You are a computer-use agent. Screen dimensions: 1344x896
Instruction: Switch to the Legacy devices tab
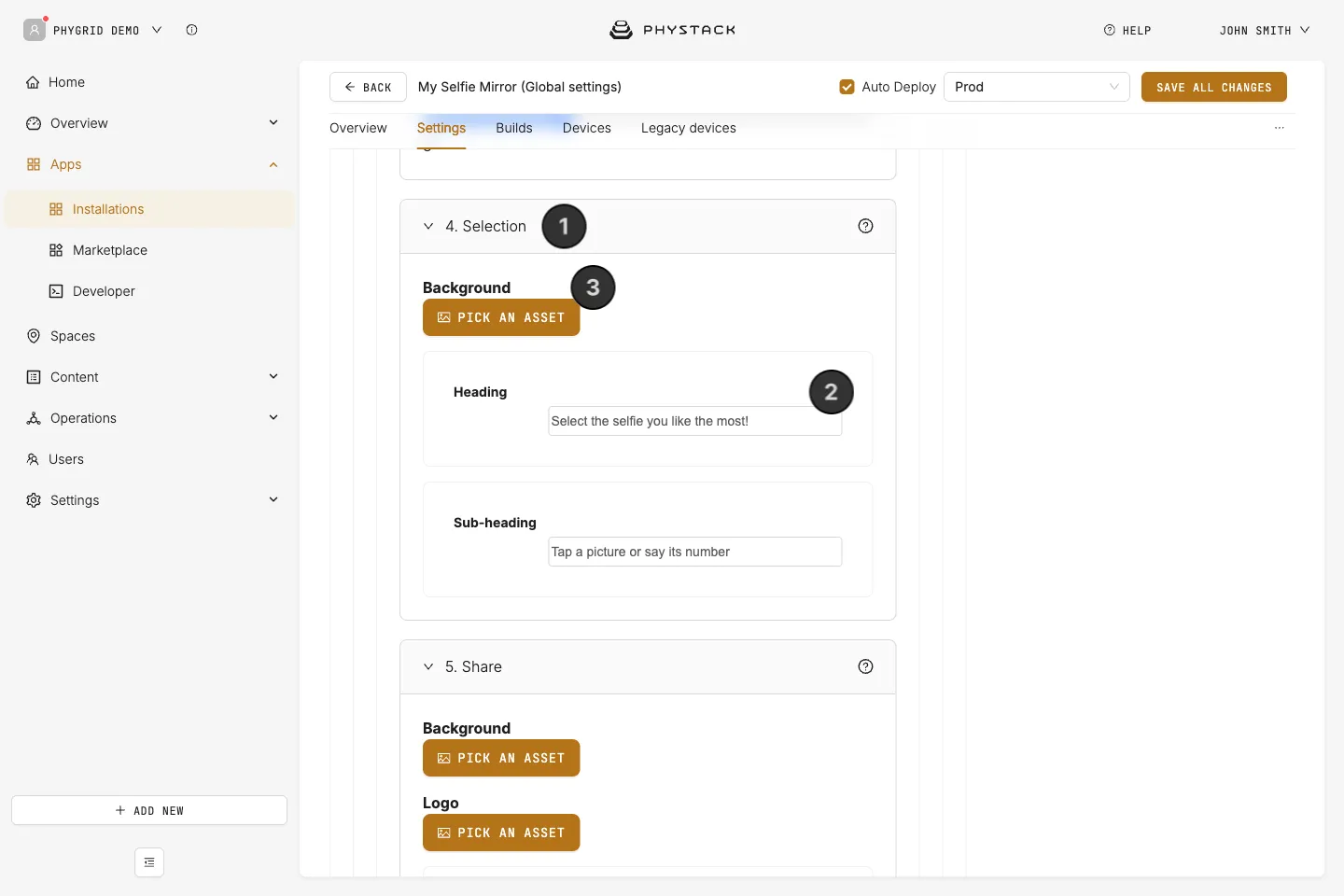(689, 128)
